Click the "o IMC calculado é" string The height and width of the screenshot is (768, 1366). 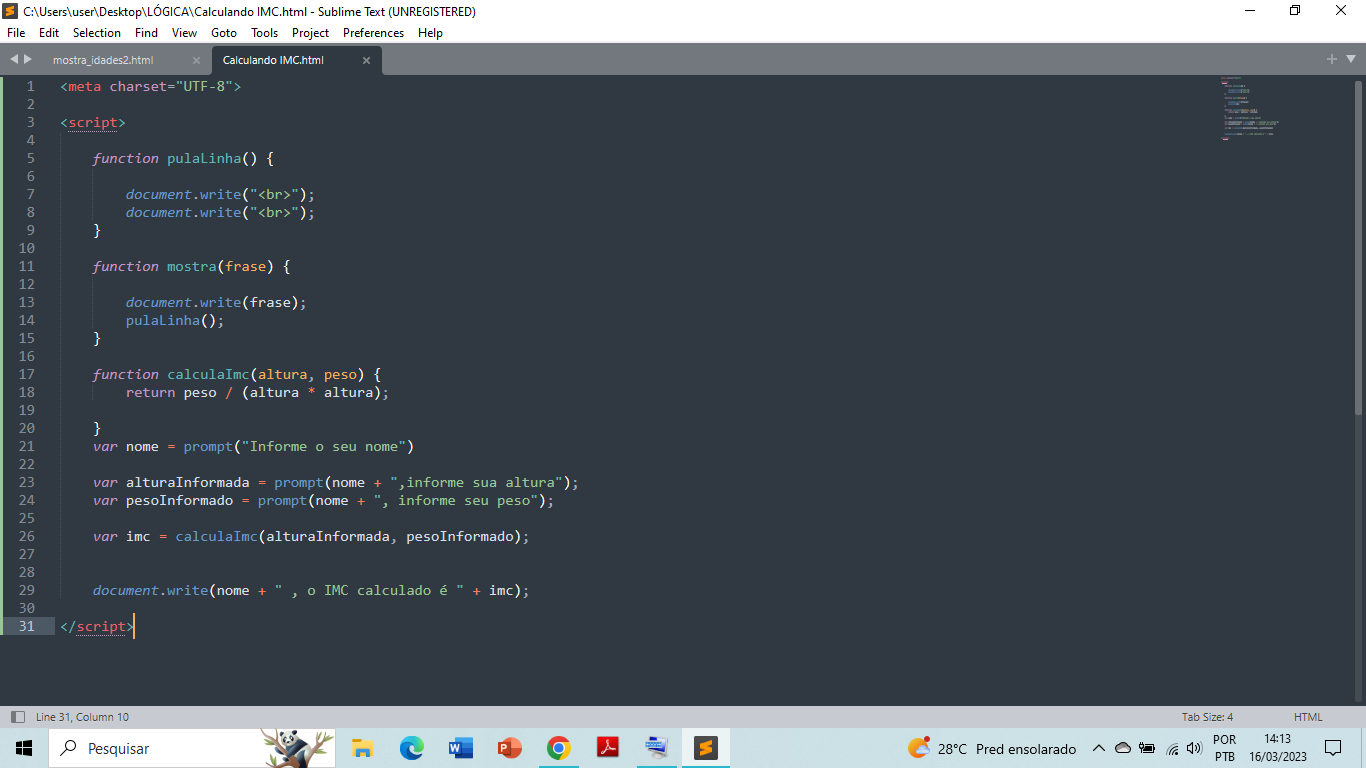click(x=369, y=590)
